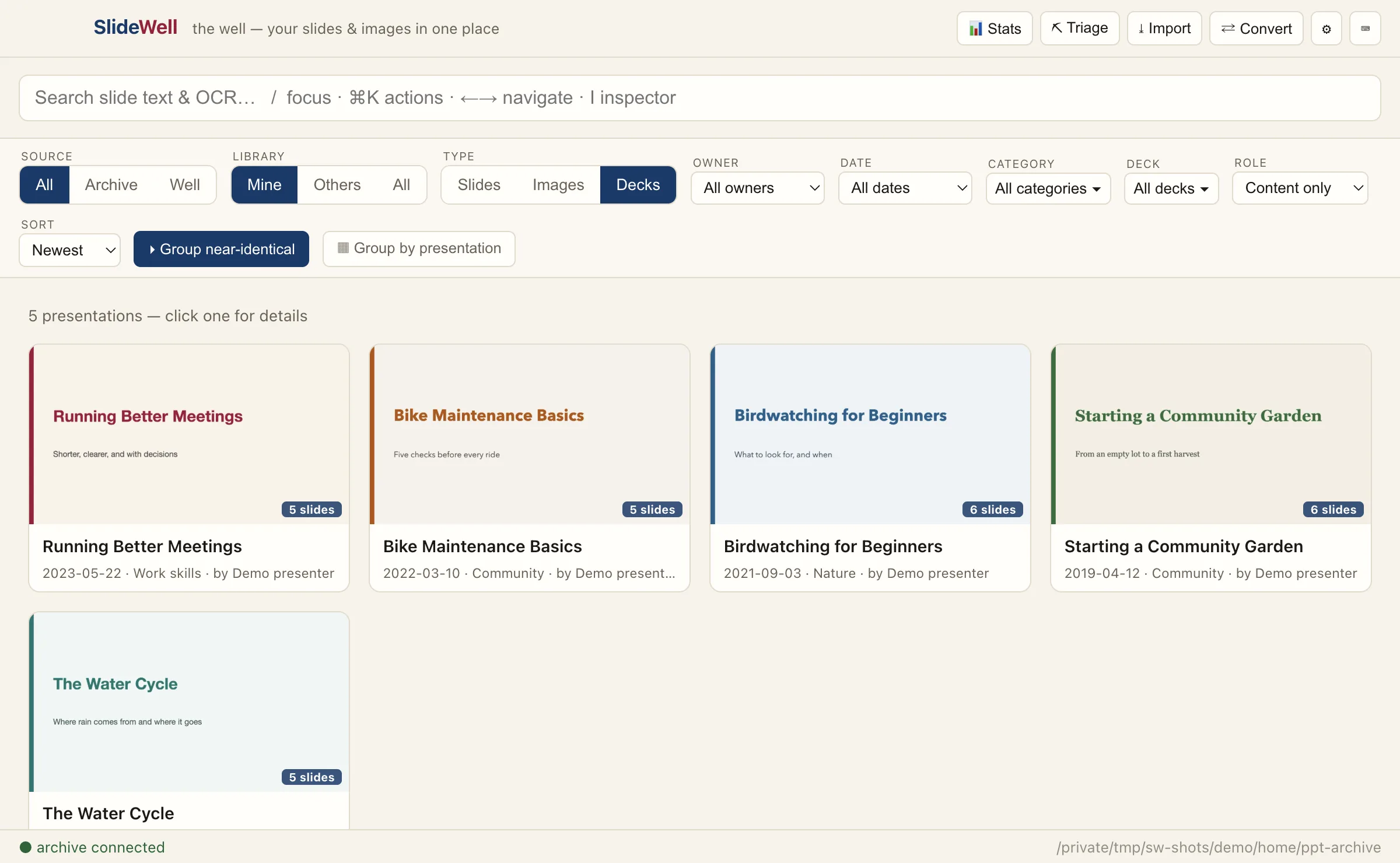This screenshot has width=1400, height=863.
Task: Open Starting a Community Garden cover thumbnail
Action: (1211, 434)
